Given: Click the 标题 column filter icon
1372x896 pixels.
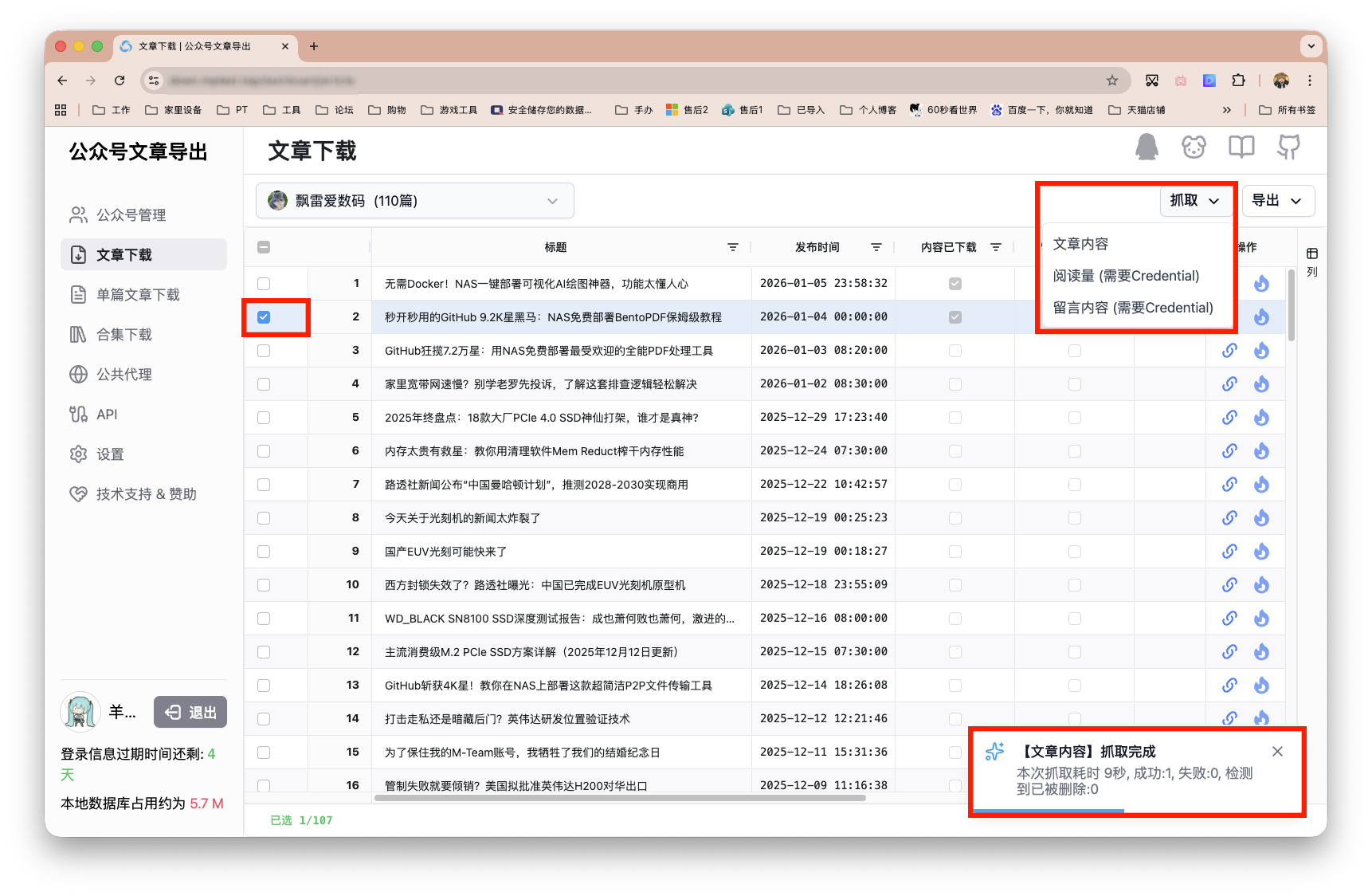Looking at the screenshot, I should 733,247.
